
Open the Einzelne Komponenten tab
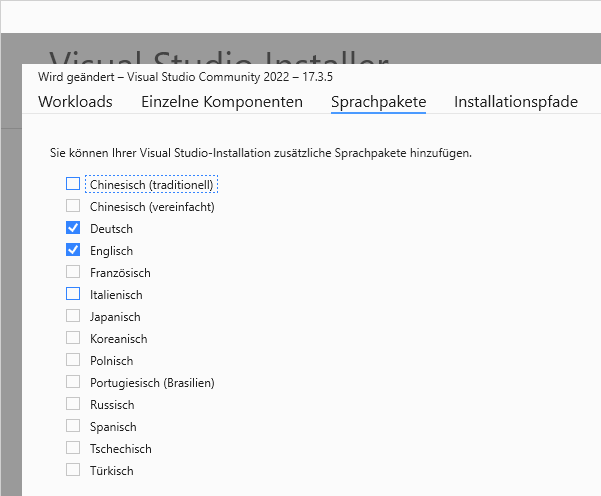[x=222, y=102]
